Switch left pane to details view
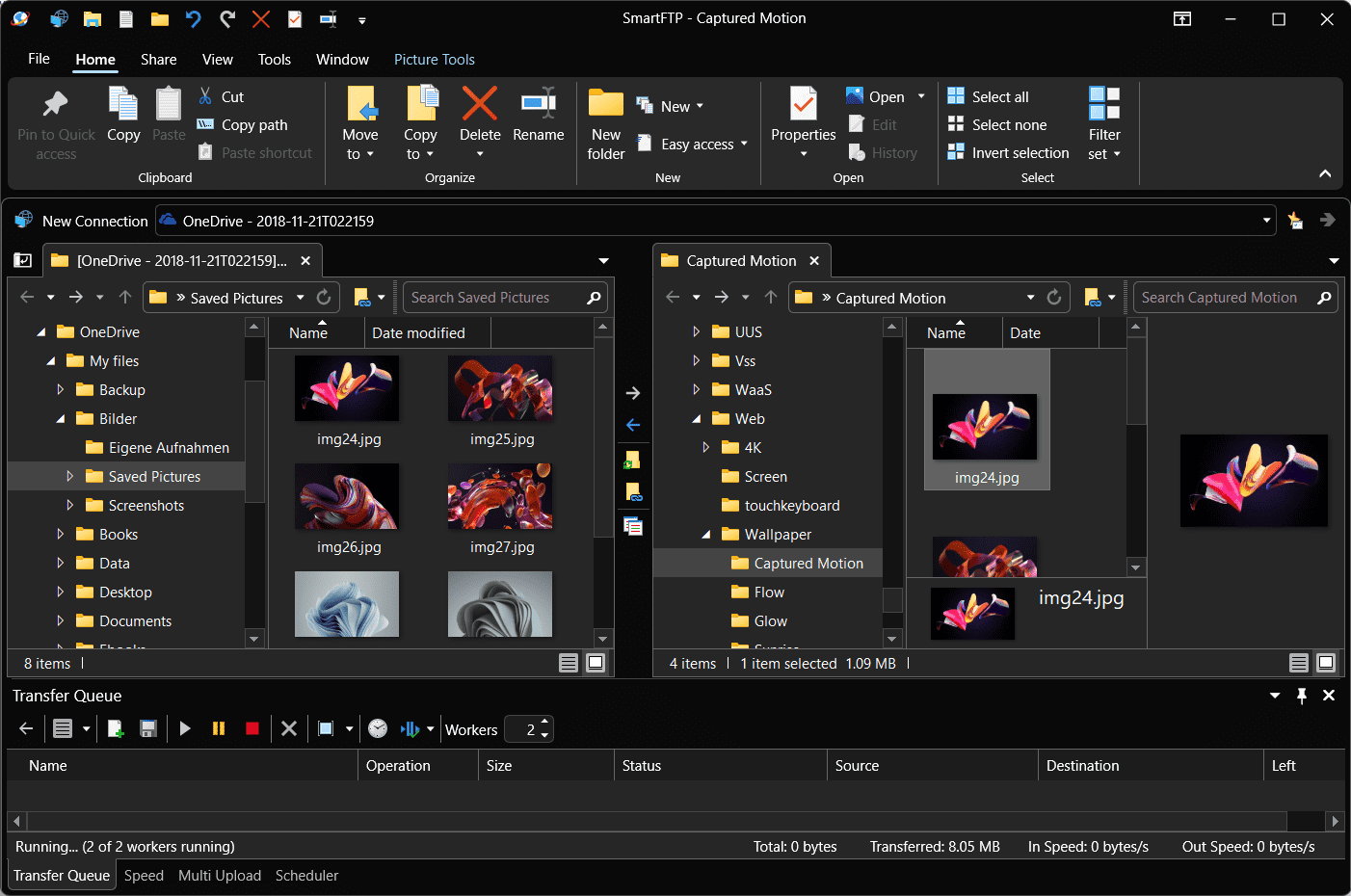This screenshot has width=1351, height=896. click(x=569, y=663)
